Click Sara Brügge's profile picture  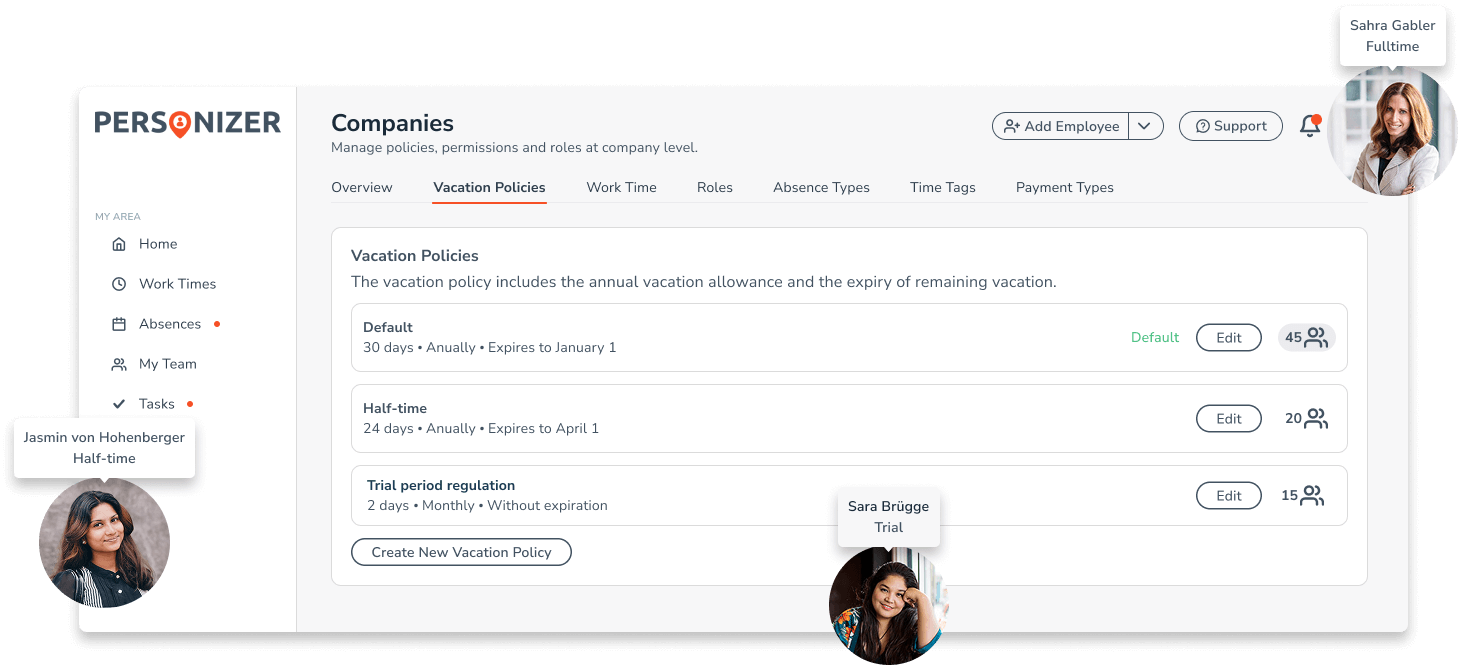888,605
